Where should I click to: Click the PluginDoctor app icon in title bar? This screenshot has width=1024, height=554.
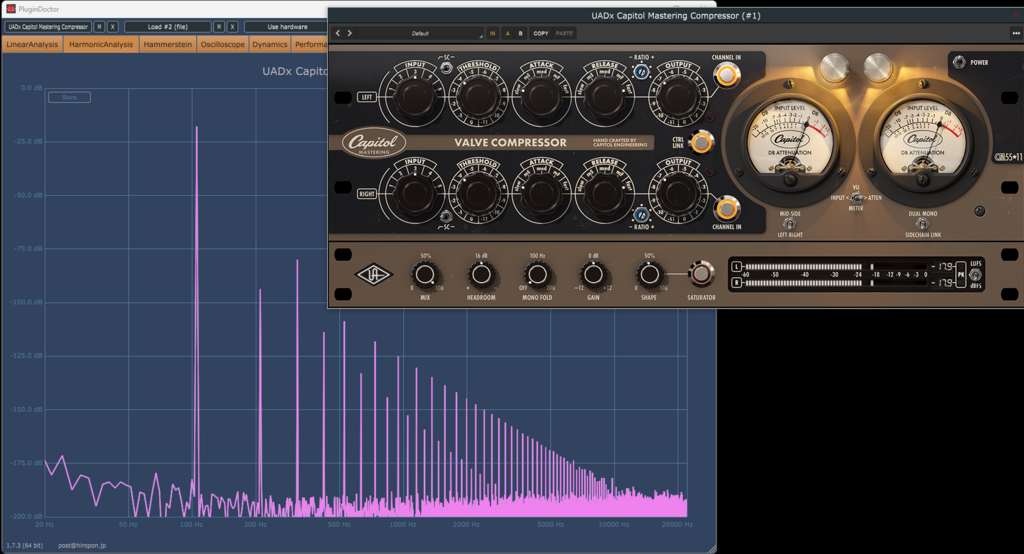[x=10, y=9]
